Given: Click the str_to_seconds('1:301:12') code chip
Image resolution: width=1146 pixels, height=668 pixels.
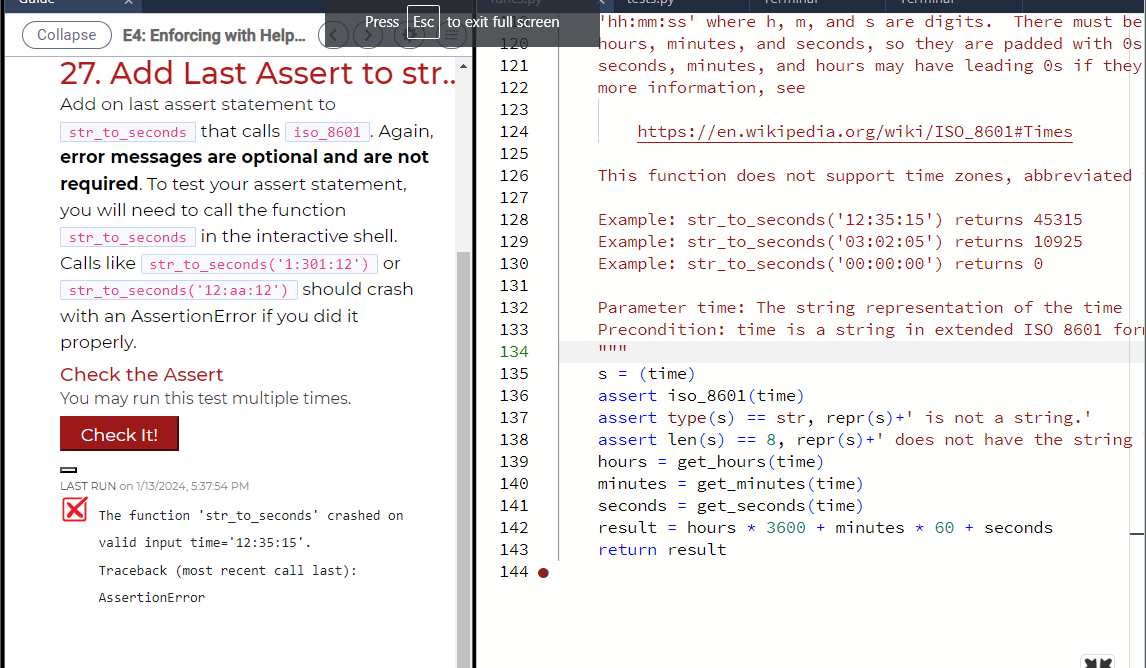Looking at the screenshot, I should (x=259, y=264).
